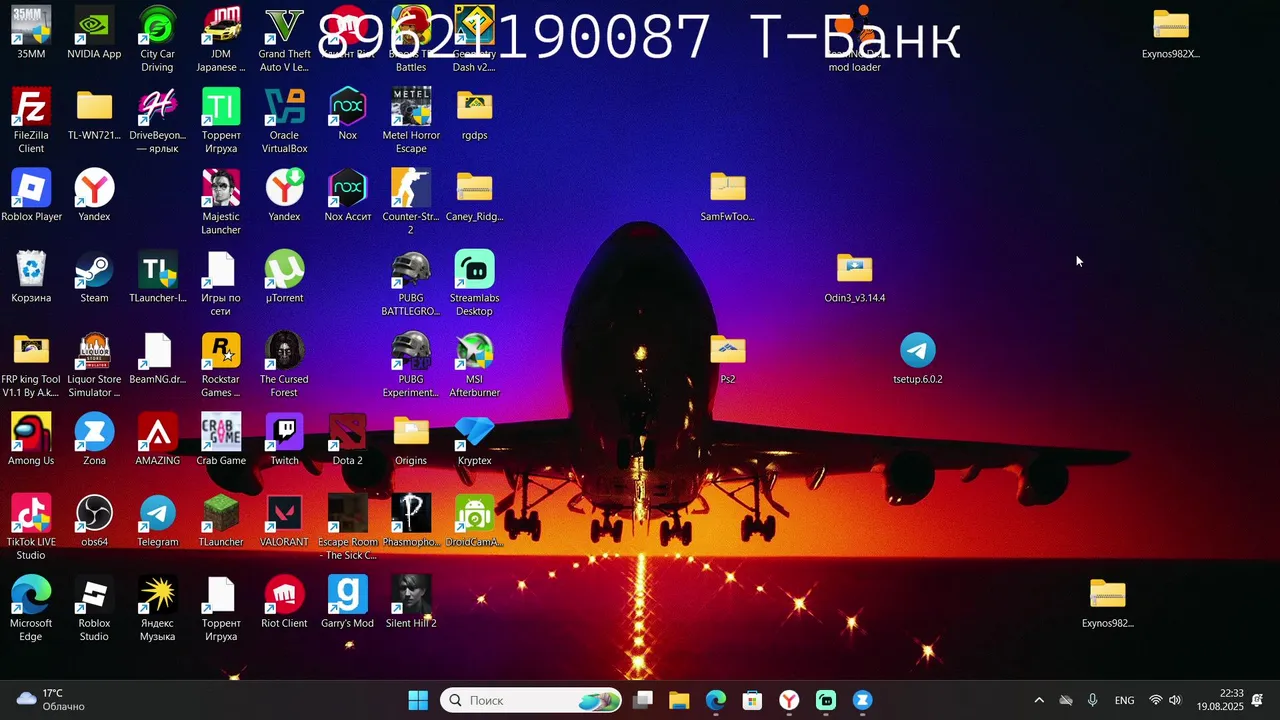Launch AMAZING shortcut
The height and width of the screenshot is (720, 1280).
click(157, 439)
